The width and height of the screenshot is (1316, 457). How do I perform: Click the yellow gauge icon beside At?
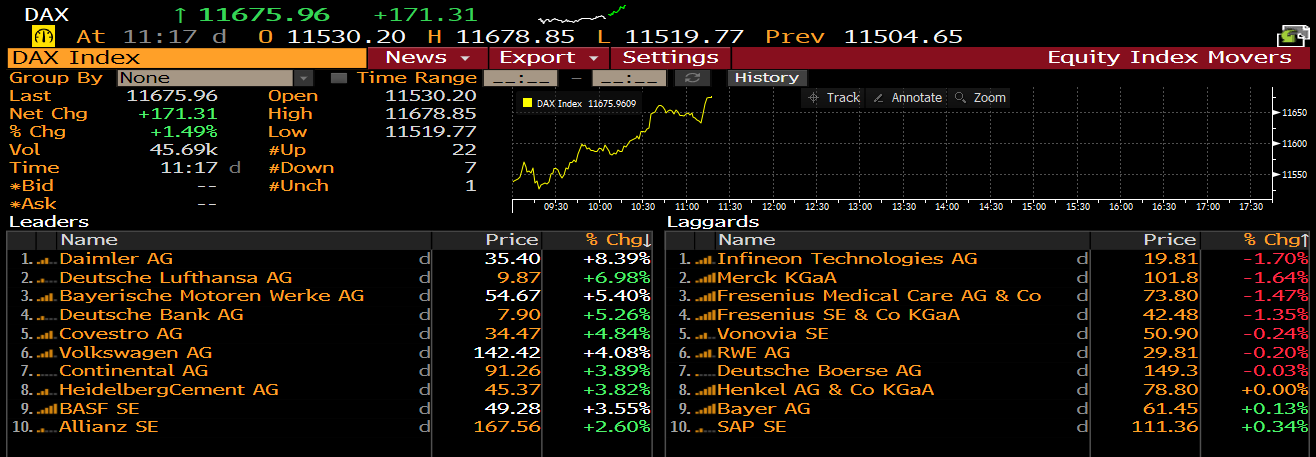[44, 36]
